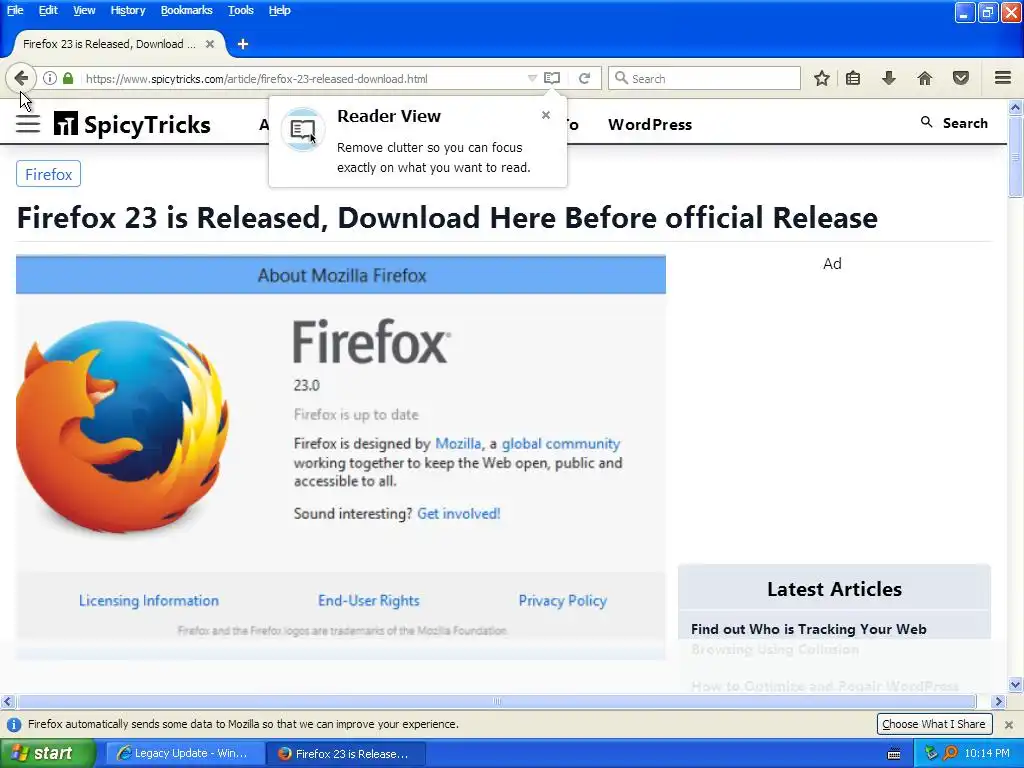1024x768 pixels.
Task: Switch to Legacy Update taskbar window
Action: click(184, 754)
